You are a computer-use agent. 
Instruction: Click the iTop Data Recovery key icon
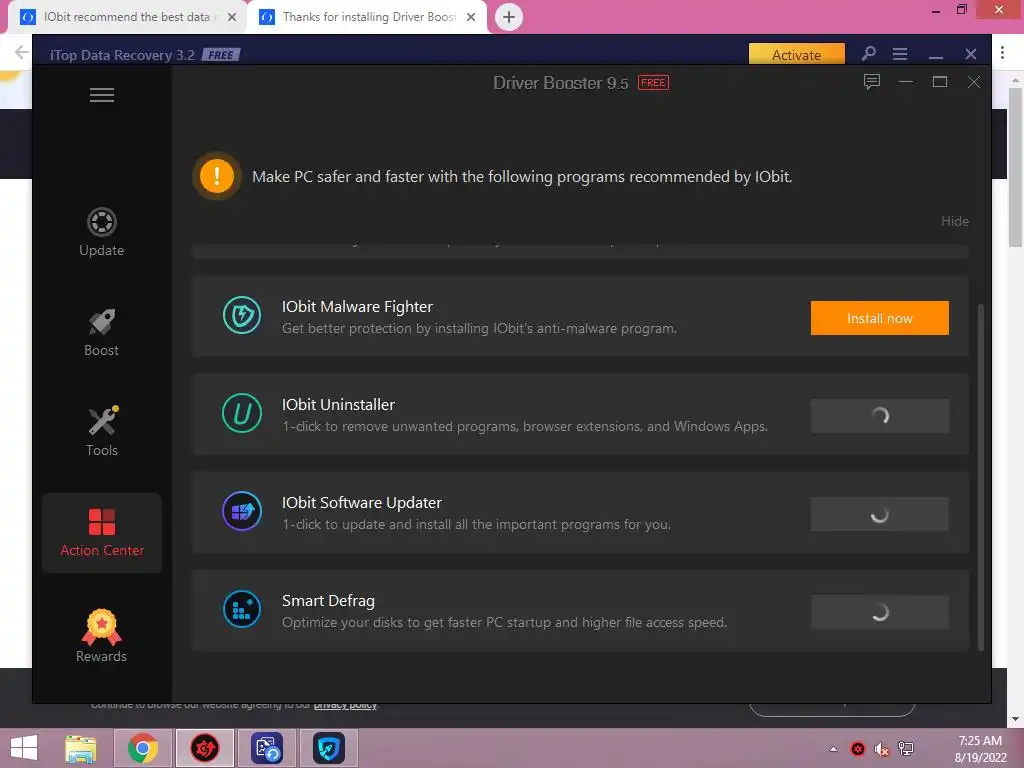click(x=869, y=54)
